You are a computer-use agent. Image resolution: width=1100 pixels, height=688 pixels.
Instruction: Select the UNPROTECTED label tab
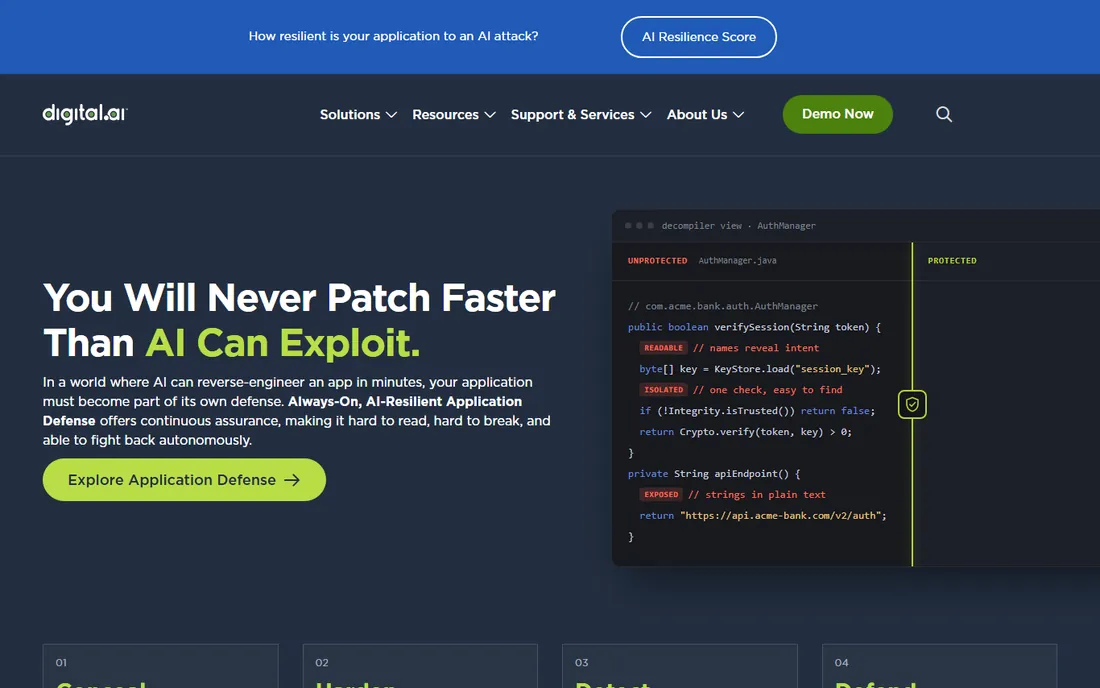tap(657, 261)
